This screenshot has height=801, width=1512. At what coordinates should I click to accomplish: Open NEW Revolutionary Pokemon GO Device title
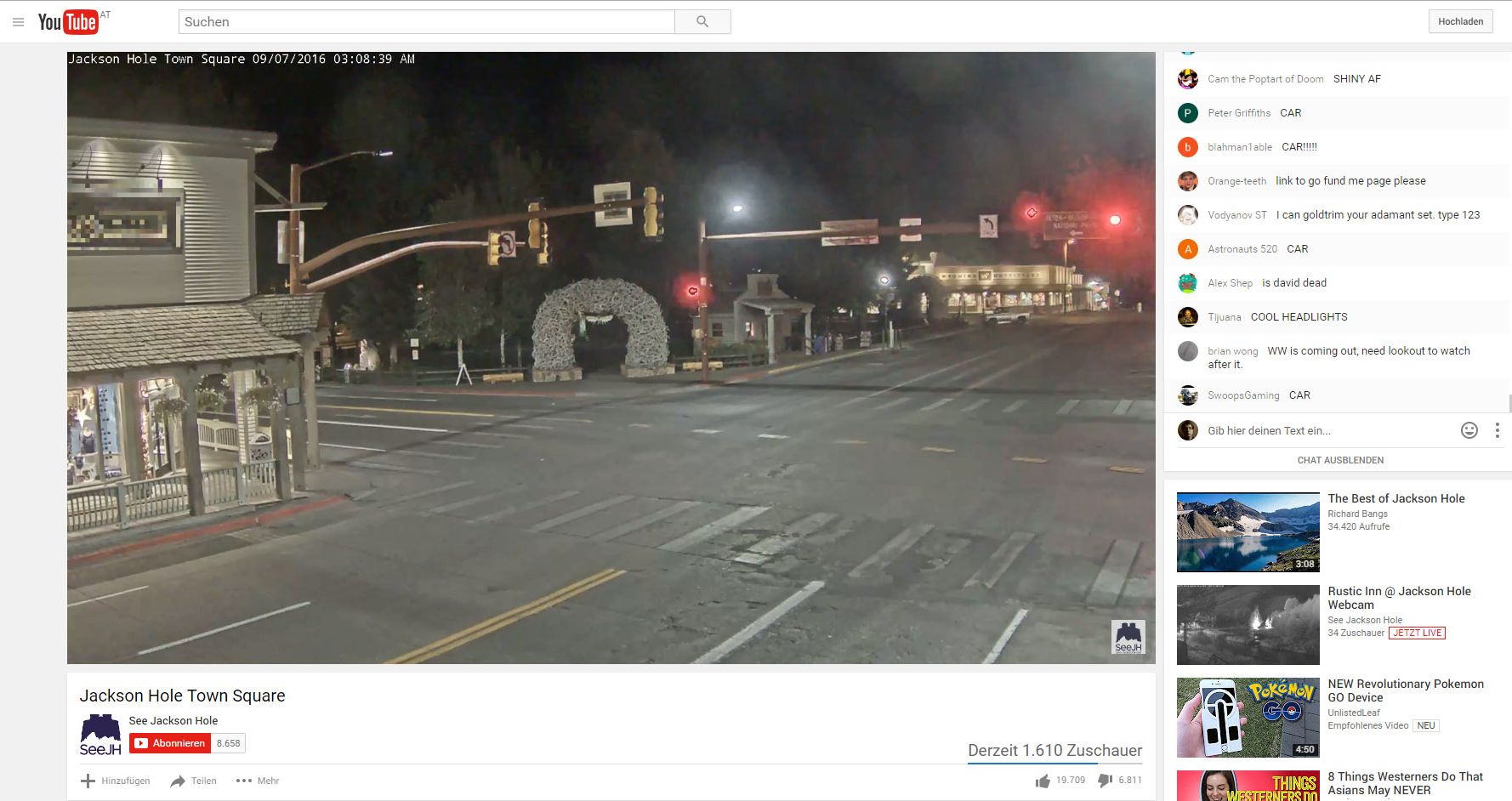pos(1406,690)
